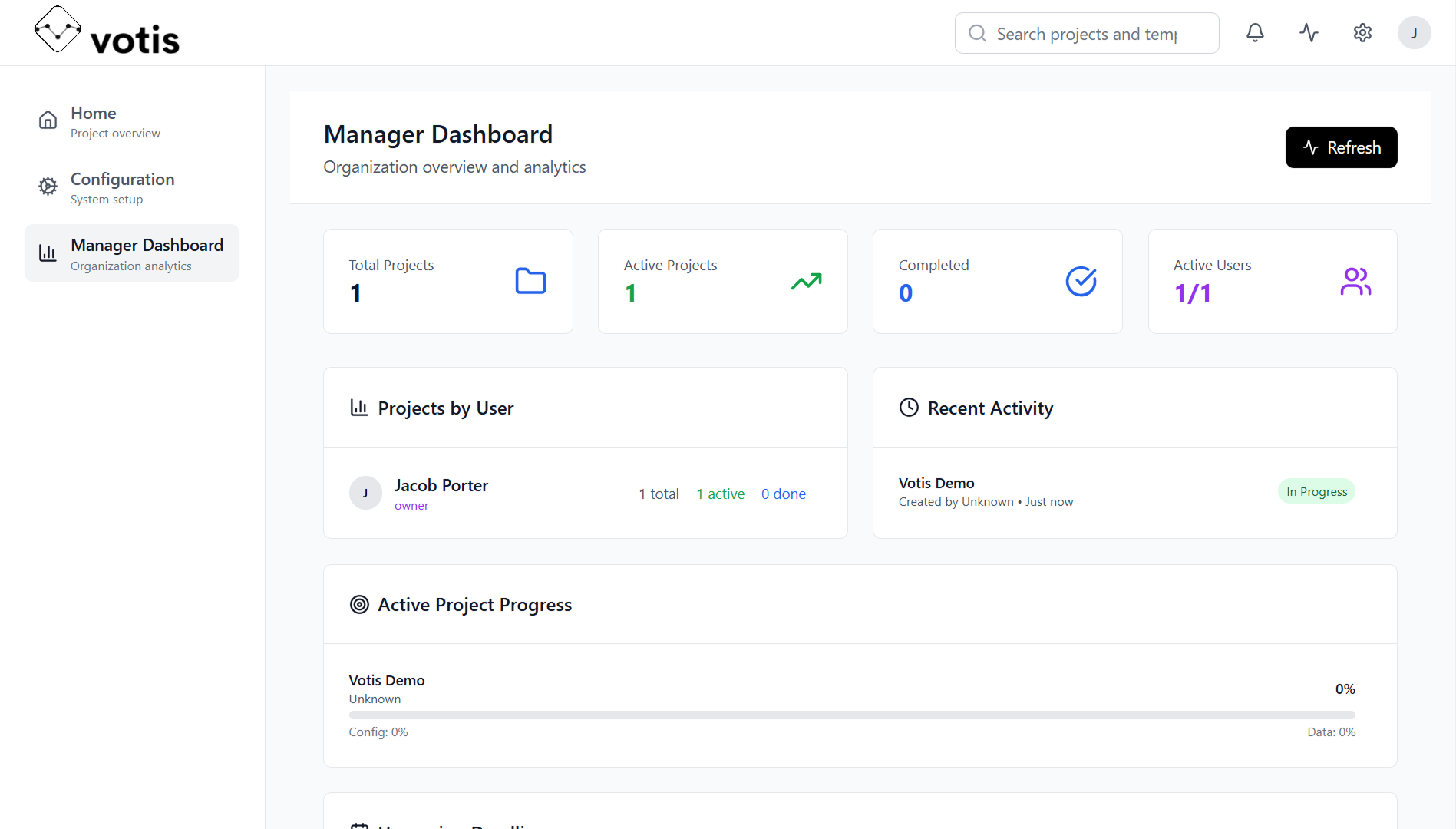Open the activity pulse icon in header

[x=1309, y=33]
